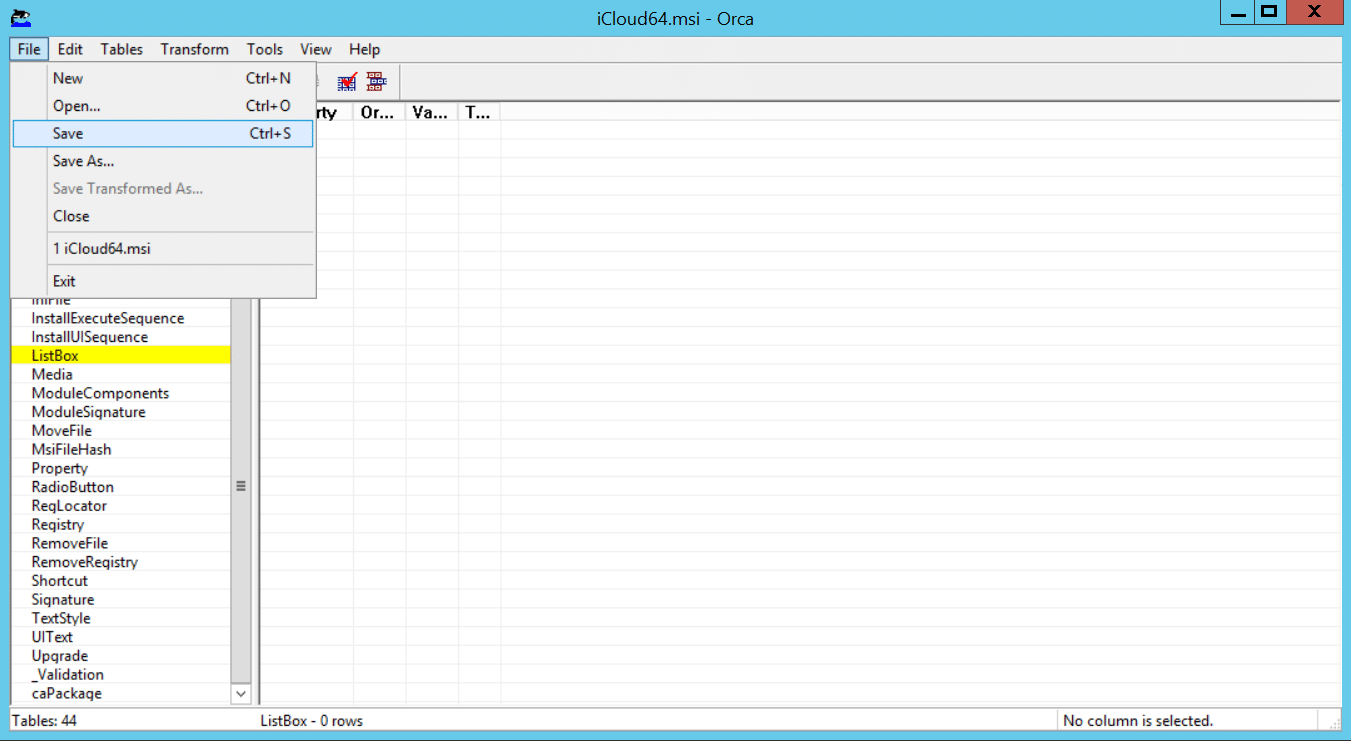Close the Orca window

tap(1314, 13)
